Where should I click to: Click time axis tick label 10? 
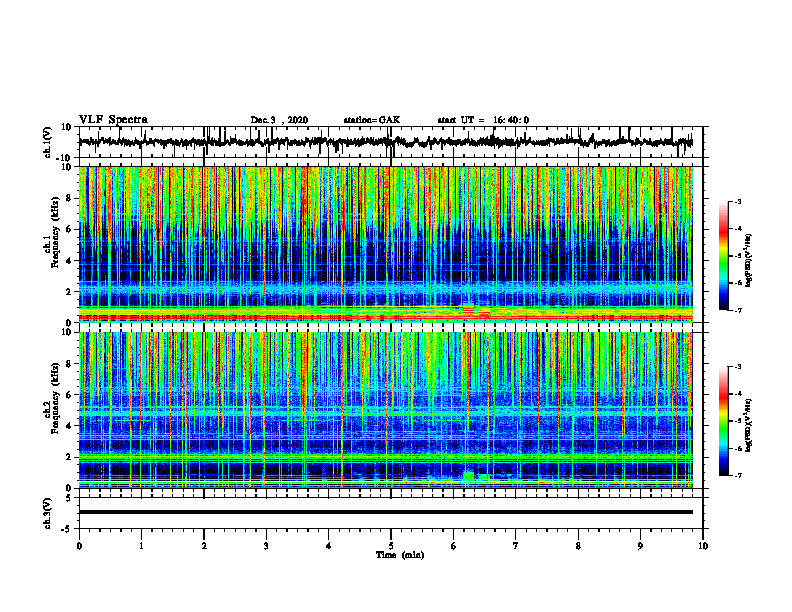703,546
